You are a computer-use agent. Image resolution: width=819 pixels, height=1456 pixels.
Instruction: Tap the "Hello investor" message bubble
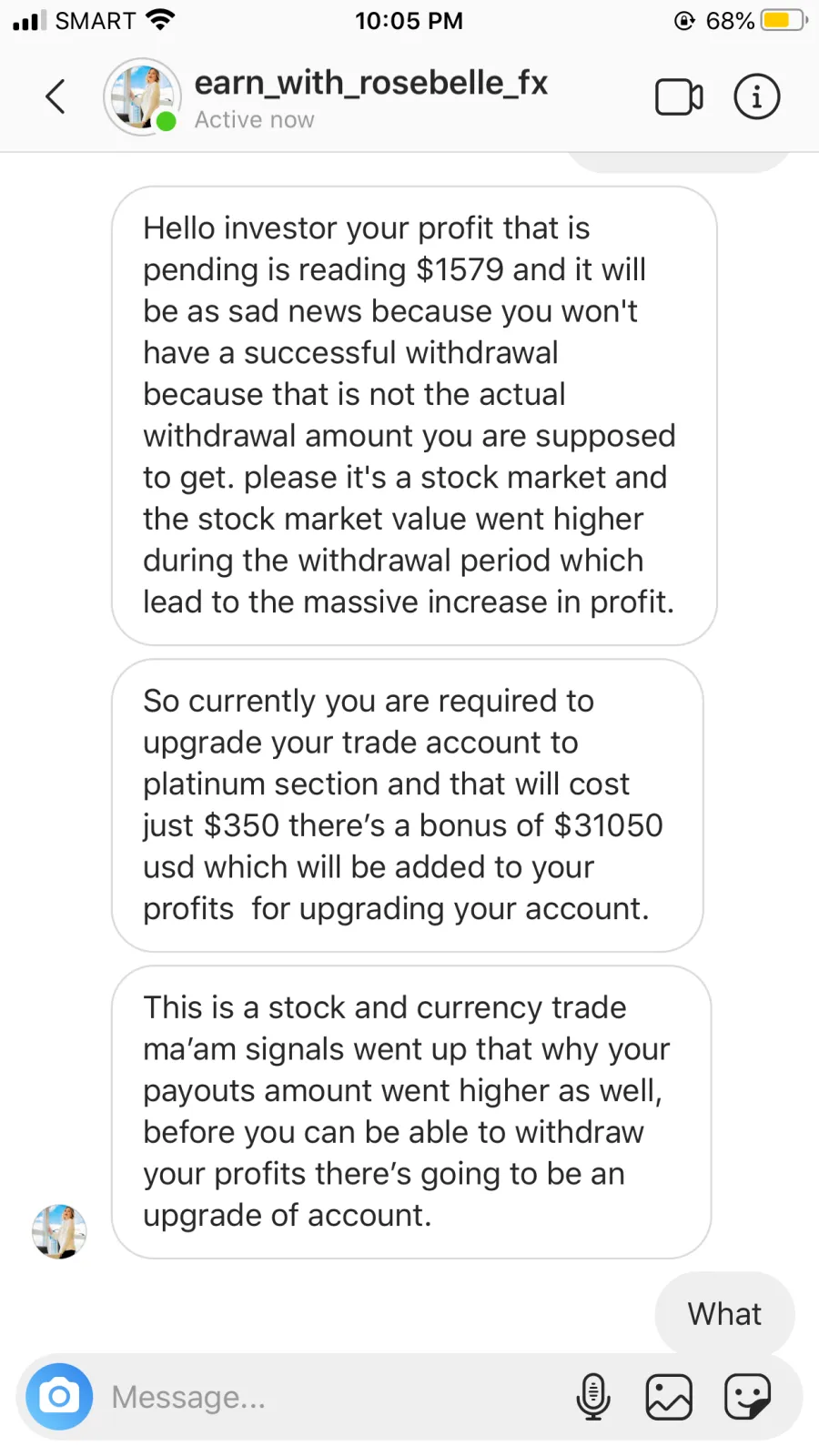(413, 415)
